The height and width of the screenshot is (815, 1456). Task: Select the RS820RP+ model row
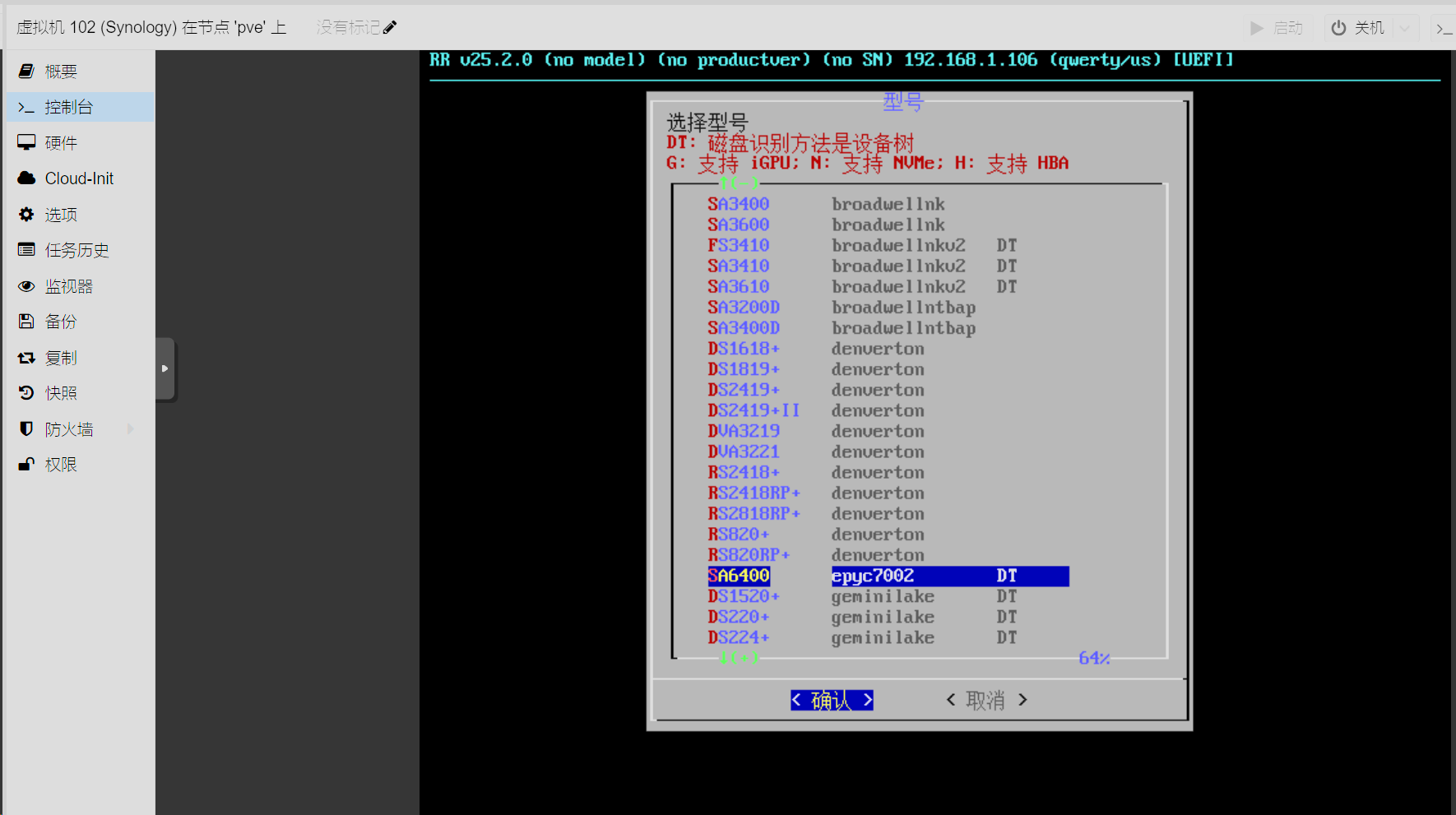point(888,555)
